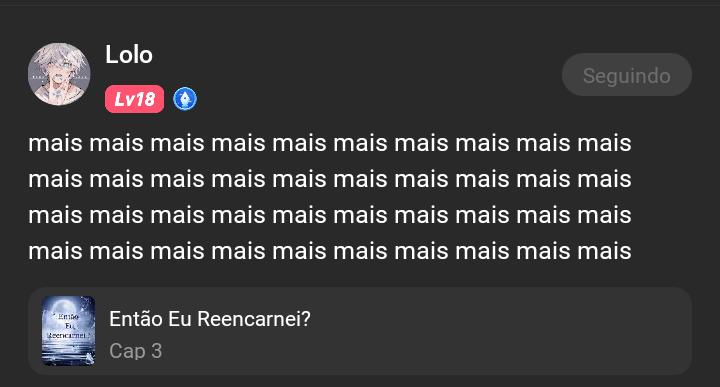Open the username Lolo profile link
This screenshot has height=387, width=720.
[x=129, y=55]
